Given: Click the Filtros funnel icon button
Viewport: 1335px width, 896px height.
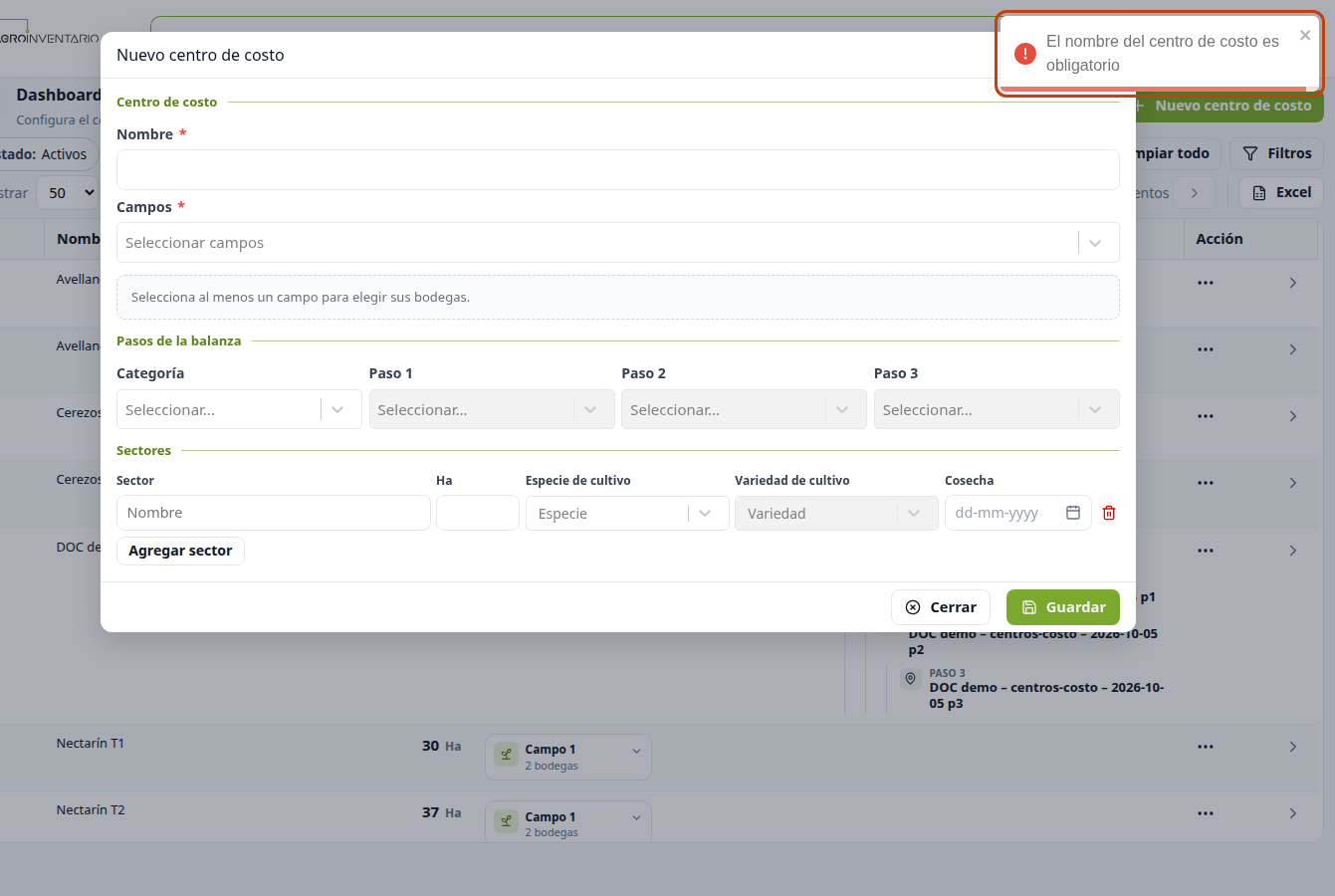Looking at the screenshot, I should tap(1276, 153).
